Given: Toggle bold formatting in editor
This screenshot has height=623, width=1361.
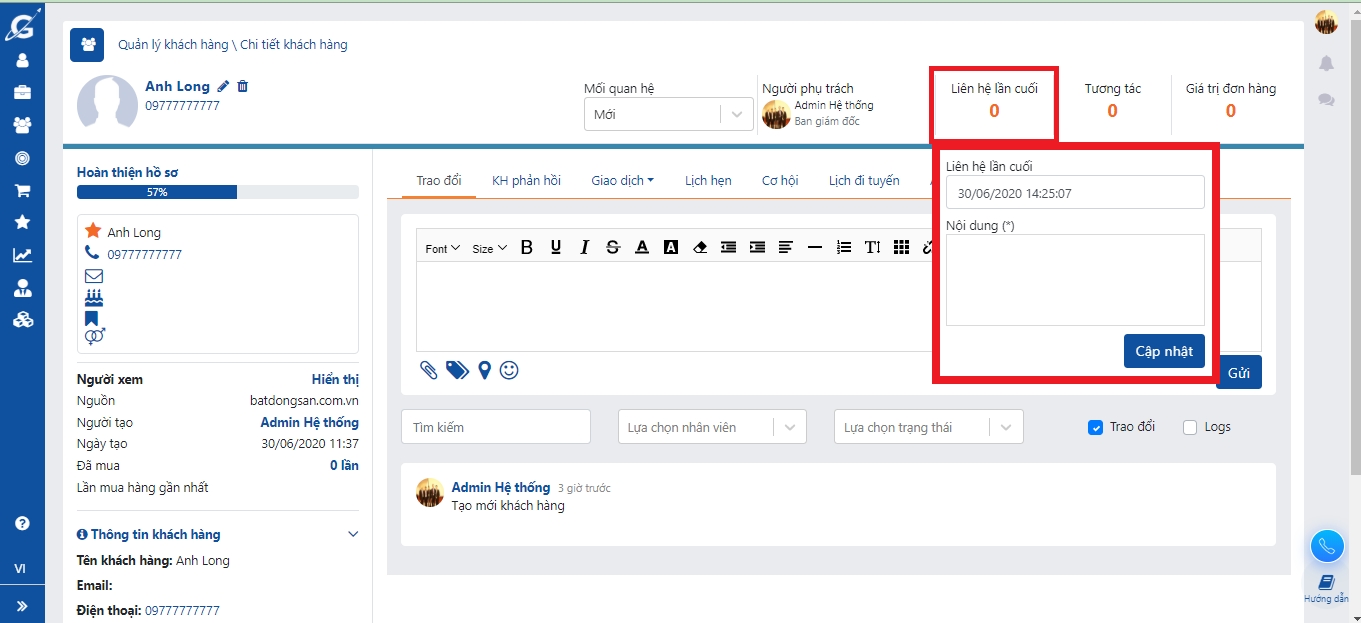Looking at the screenshot, I should tap(527, 248).
